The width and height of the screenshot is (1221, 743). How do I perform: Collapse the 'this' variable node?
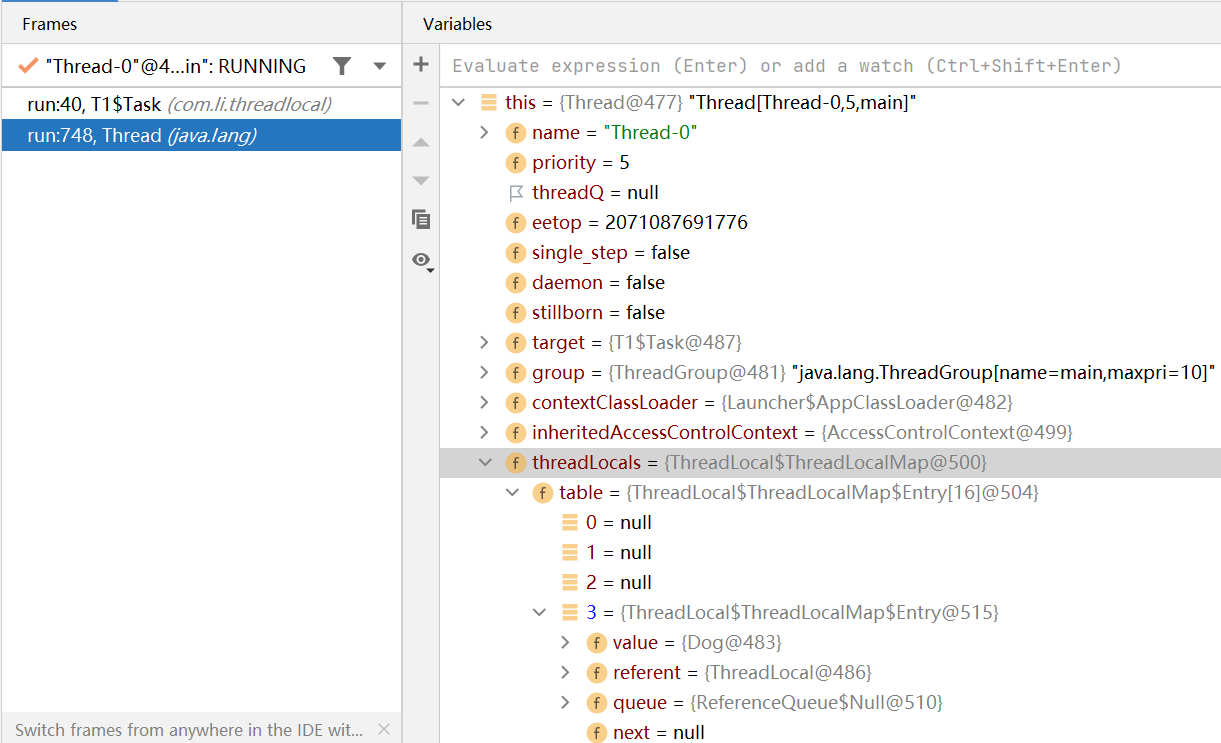pos(459,103)
